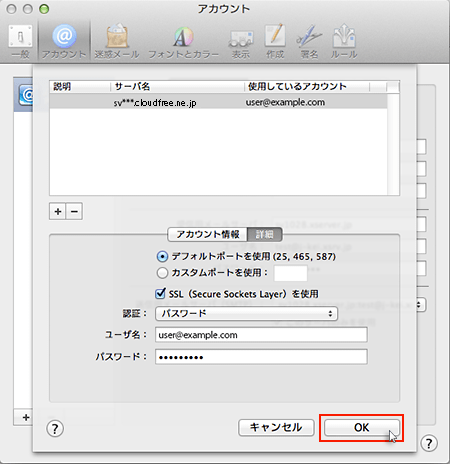Add a server with the plus button
450x464 pixels.
pyautogui.click(x=58, y=211)
